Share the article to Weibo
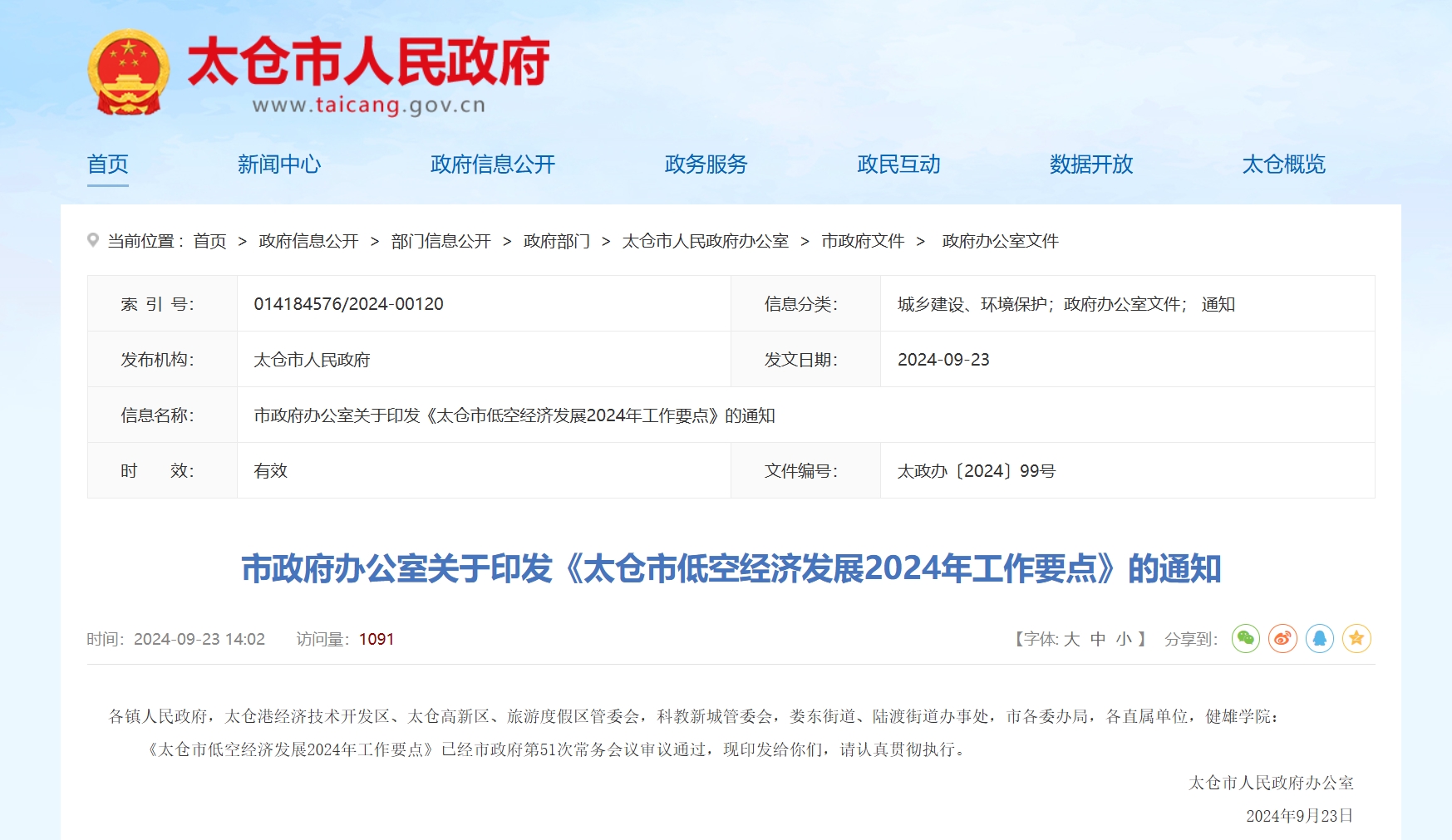1452x840 pixels. click(x=1282, y=638)
